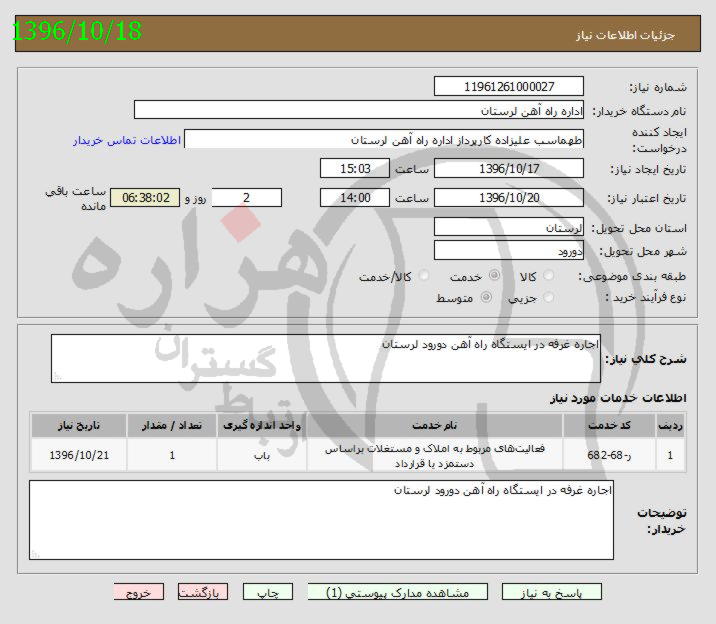Click service code cell ر-68-682

609,455
